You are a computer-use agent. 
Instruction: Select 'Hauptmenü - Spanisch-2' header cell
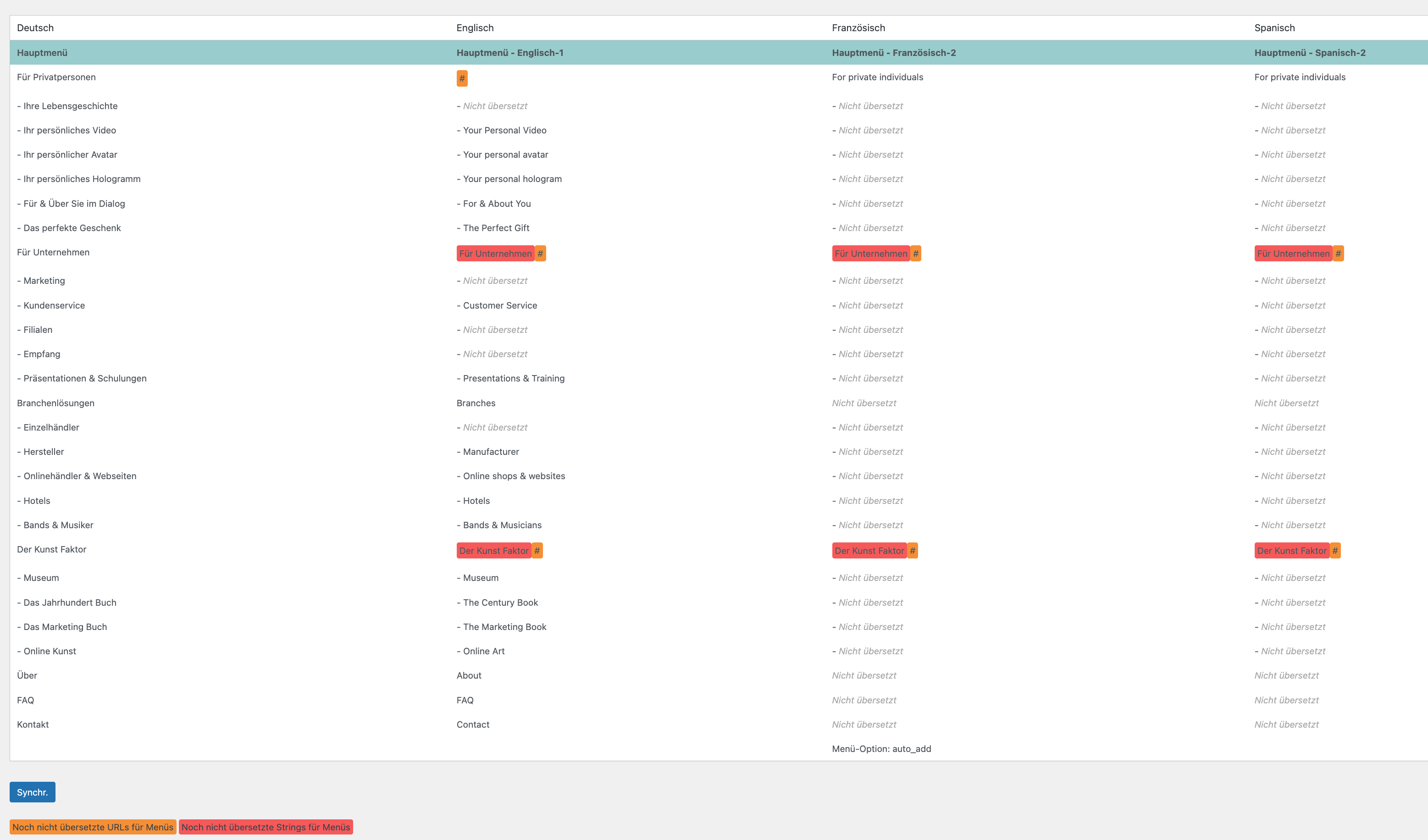point(1310,53)
